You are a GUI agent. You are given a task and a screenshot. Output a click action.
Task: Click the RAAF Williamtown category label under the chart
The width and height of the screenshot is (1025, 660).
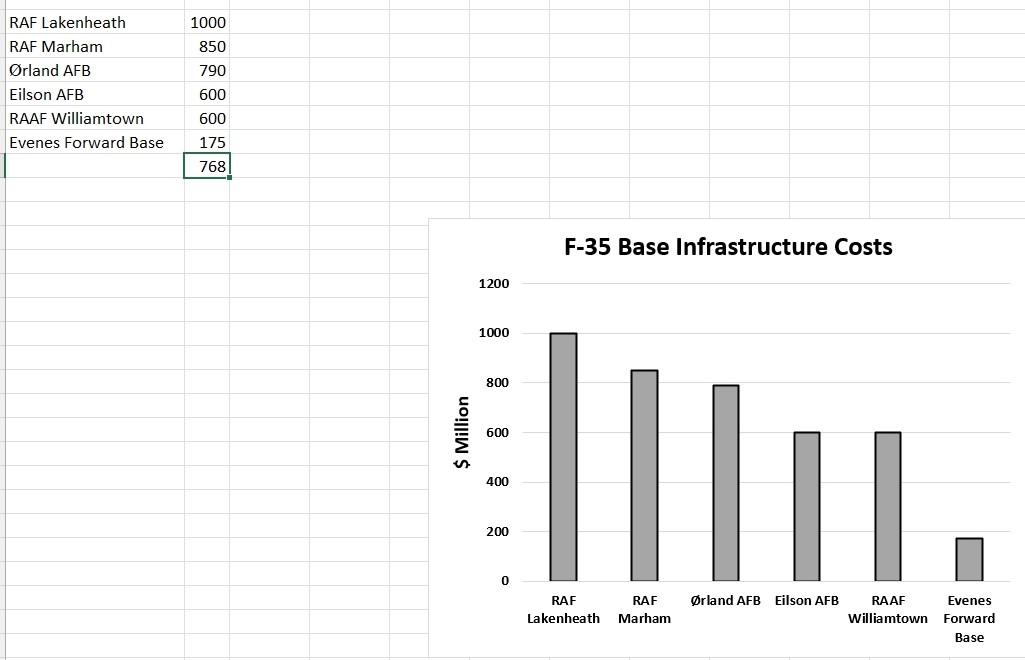888,609
